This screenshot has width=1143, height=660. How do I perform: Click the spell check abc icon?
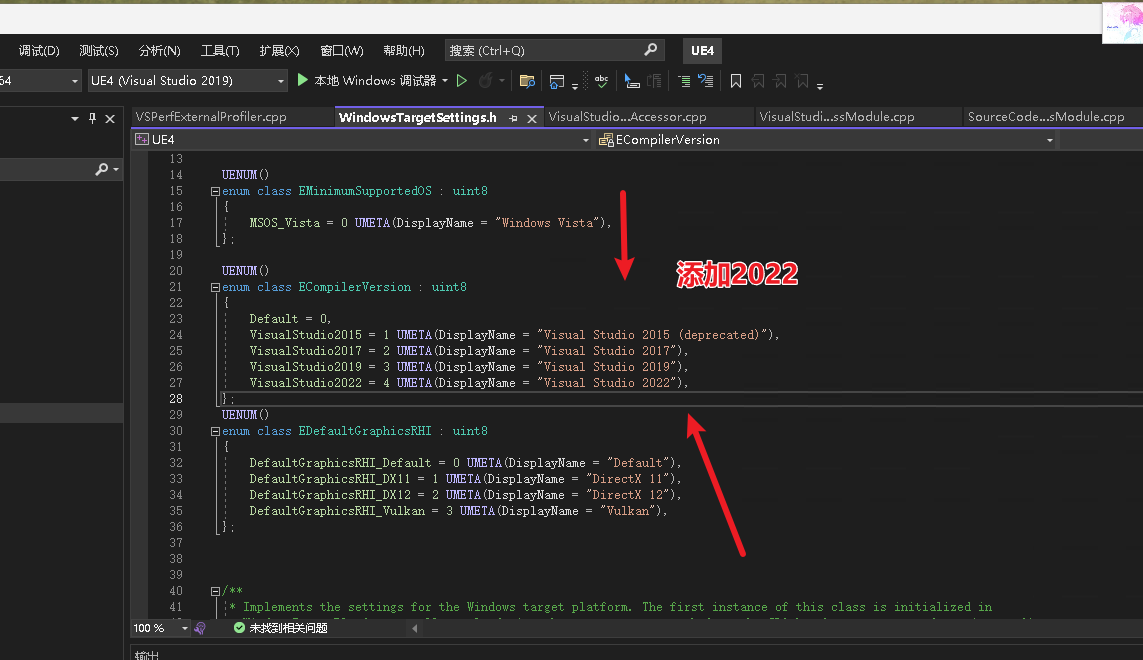(x=601, y=80)
